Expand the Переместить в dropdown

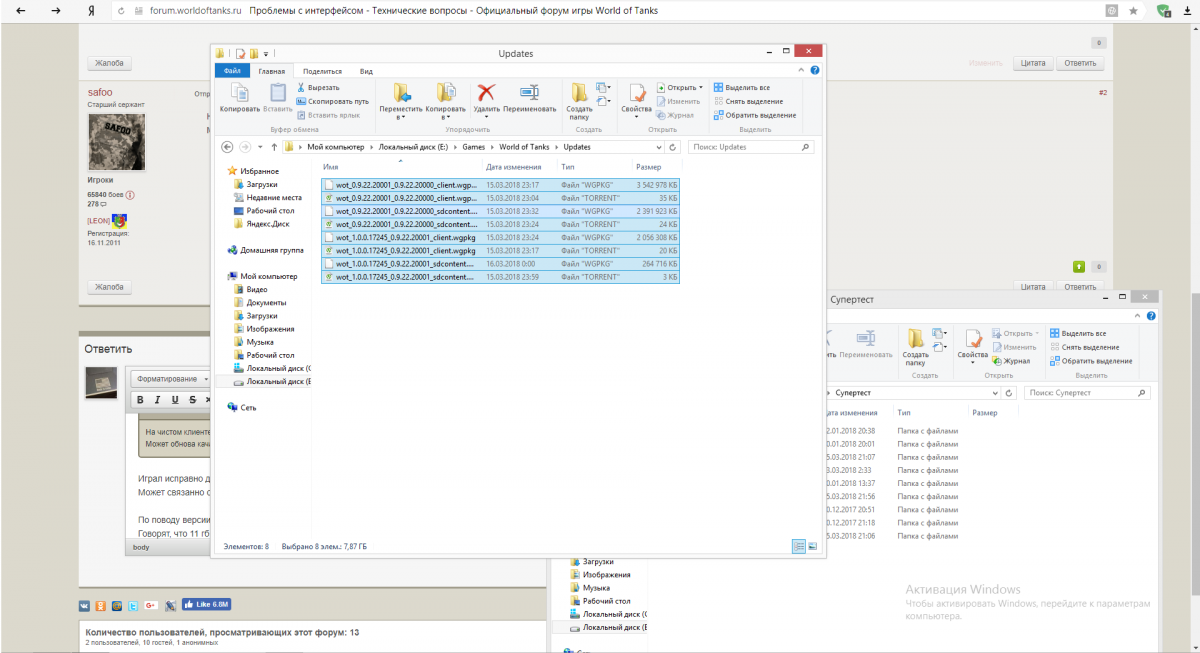click(x=401, y=117)
